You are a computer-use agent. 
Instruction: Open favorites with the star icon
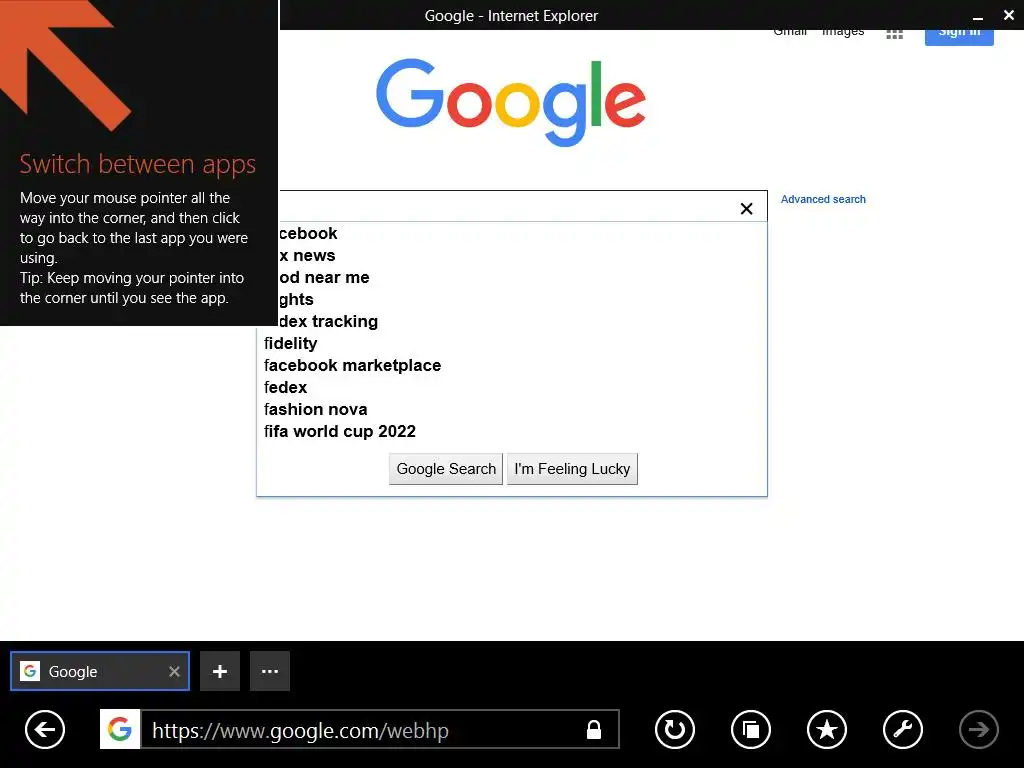[x=827, y=729]
